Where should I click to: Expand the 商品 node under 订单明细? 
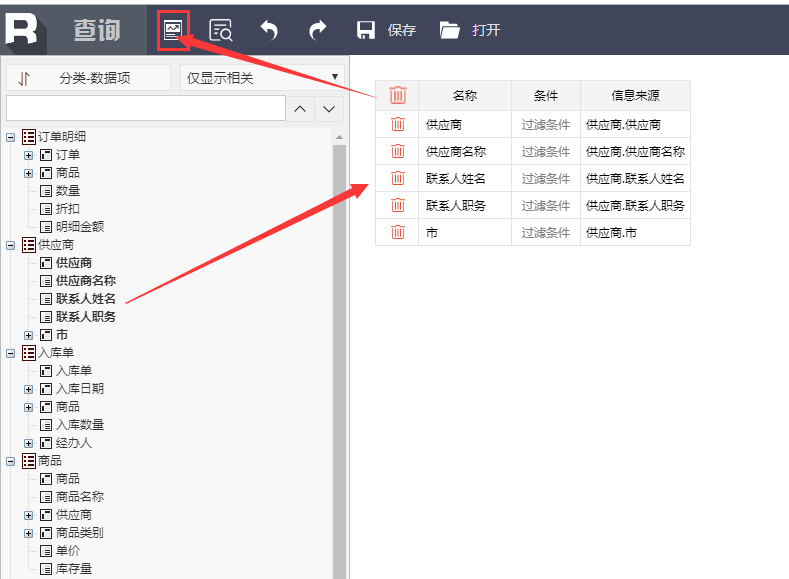coord(28,173)
